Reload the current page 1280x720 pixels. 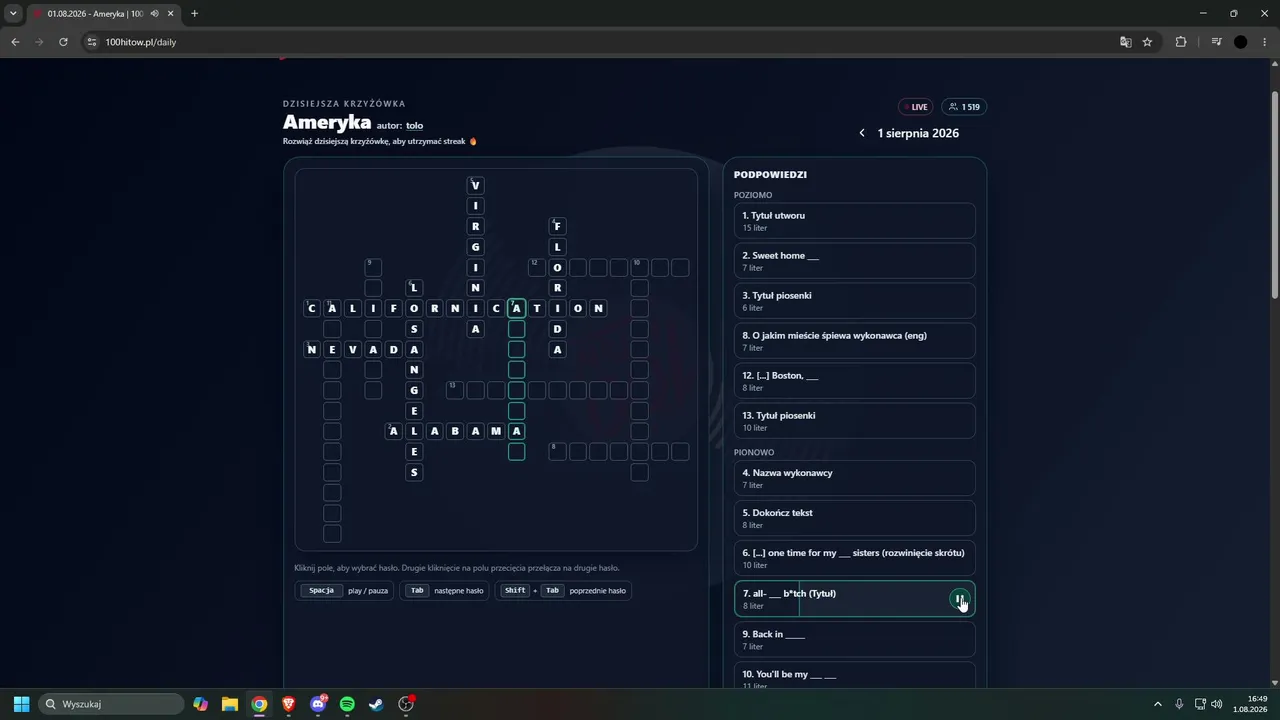tap(63, 42)
